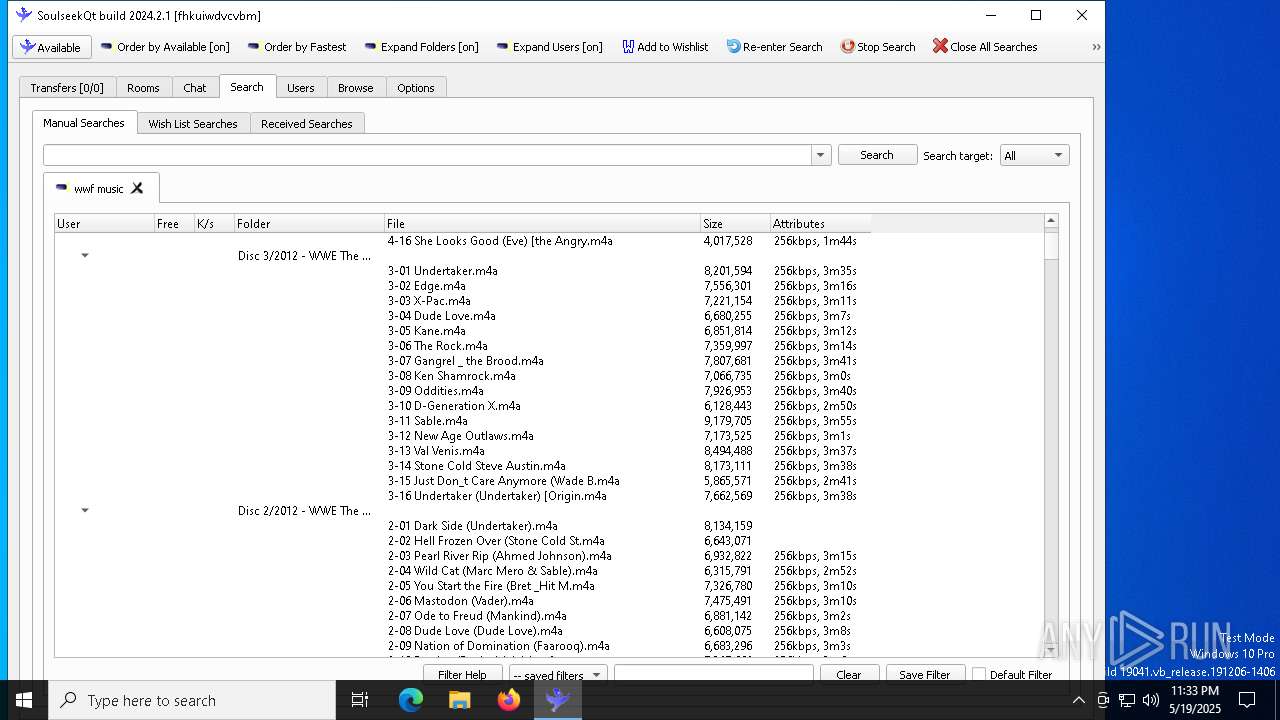The height and width of the screenshot is (720, 1280).
Task: Click the Search button
Action: tap(877, 155)
